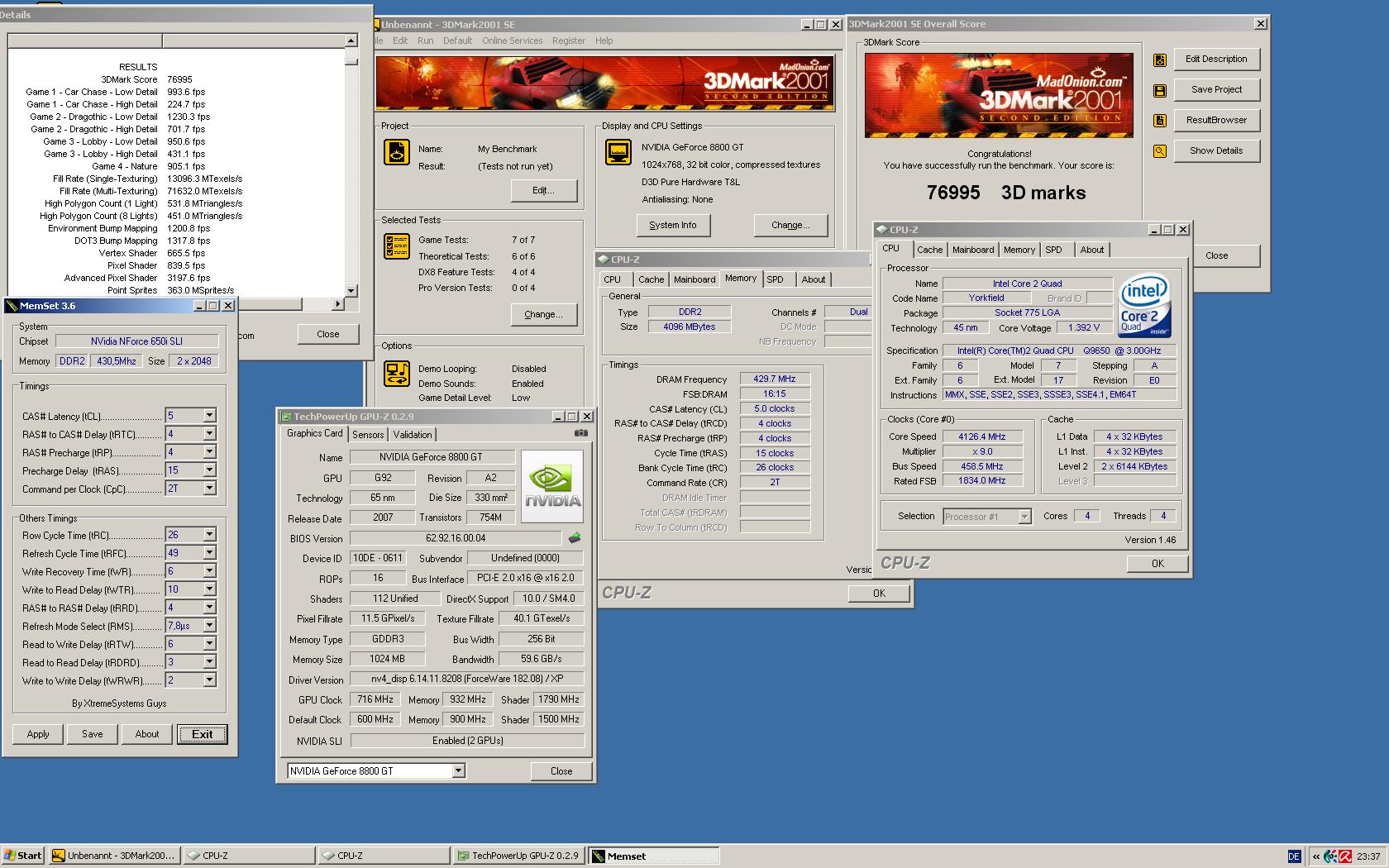Switch to Sensors tab in GPU-Z

[x=368, y=435]
